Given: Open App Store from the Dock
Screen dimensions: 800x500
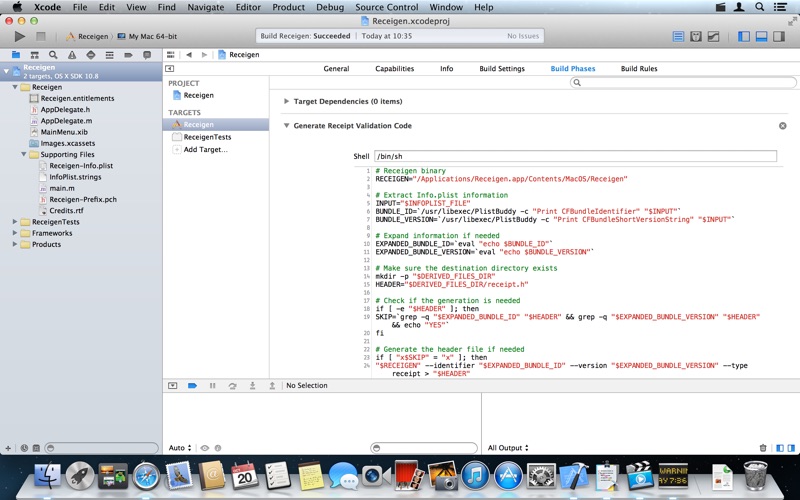Looking at the screenshot, I should (508, 476).
